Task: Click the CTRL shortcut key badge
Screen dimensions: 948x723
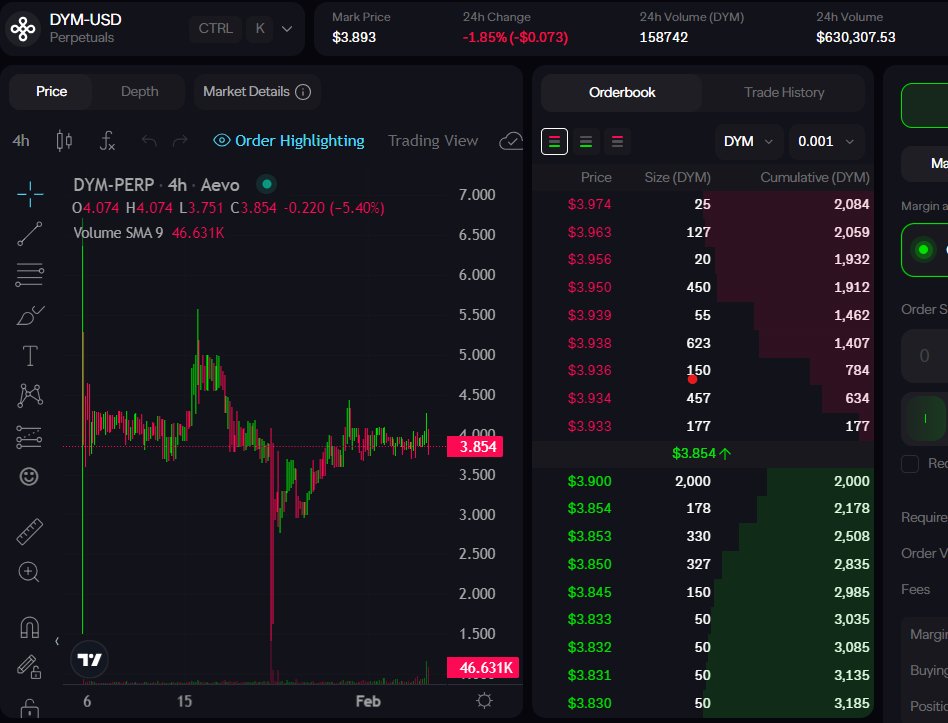Action: pos(216,28)
